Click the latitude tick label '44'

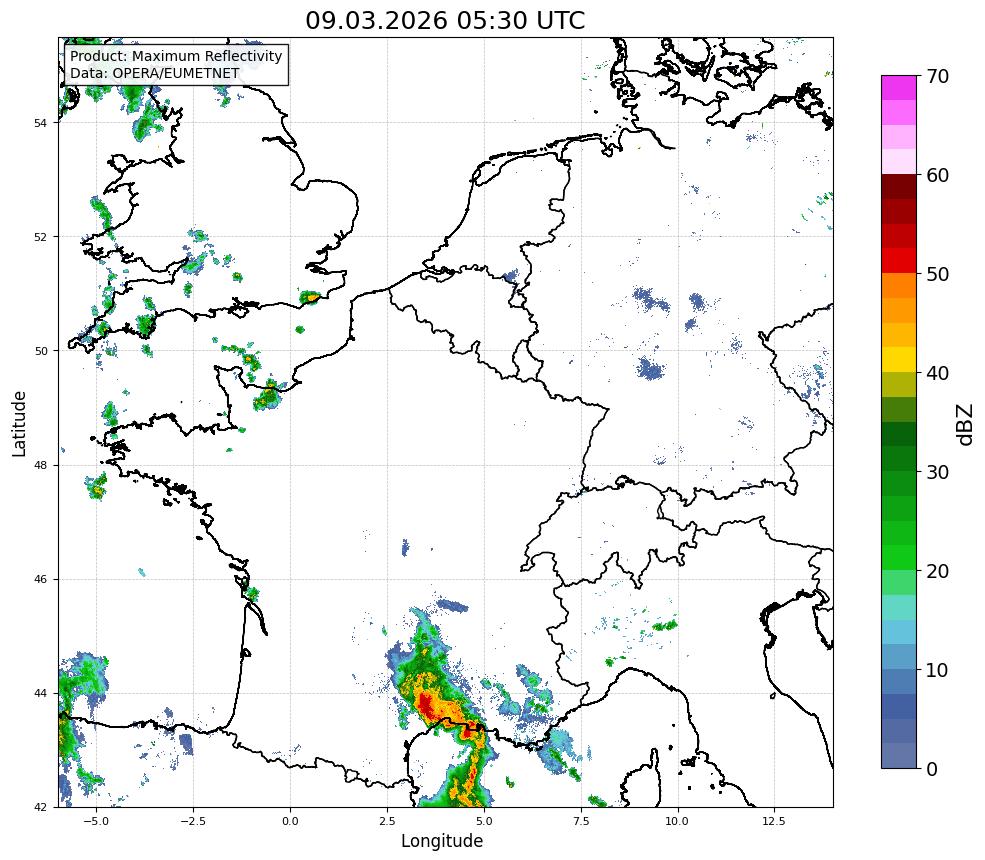(x=41, y=694)
